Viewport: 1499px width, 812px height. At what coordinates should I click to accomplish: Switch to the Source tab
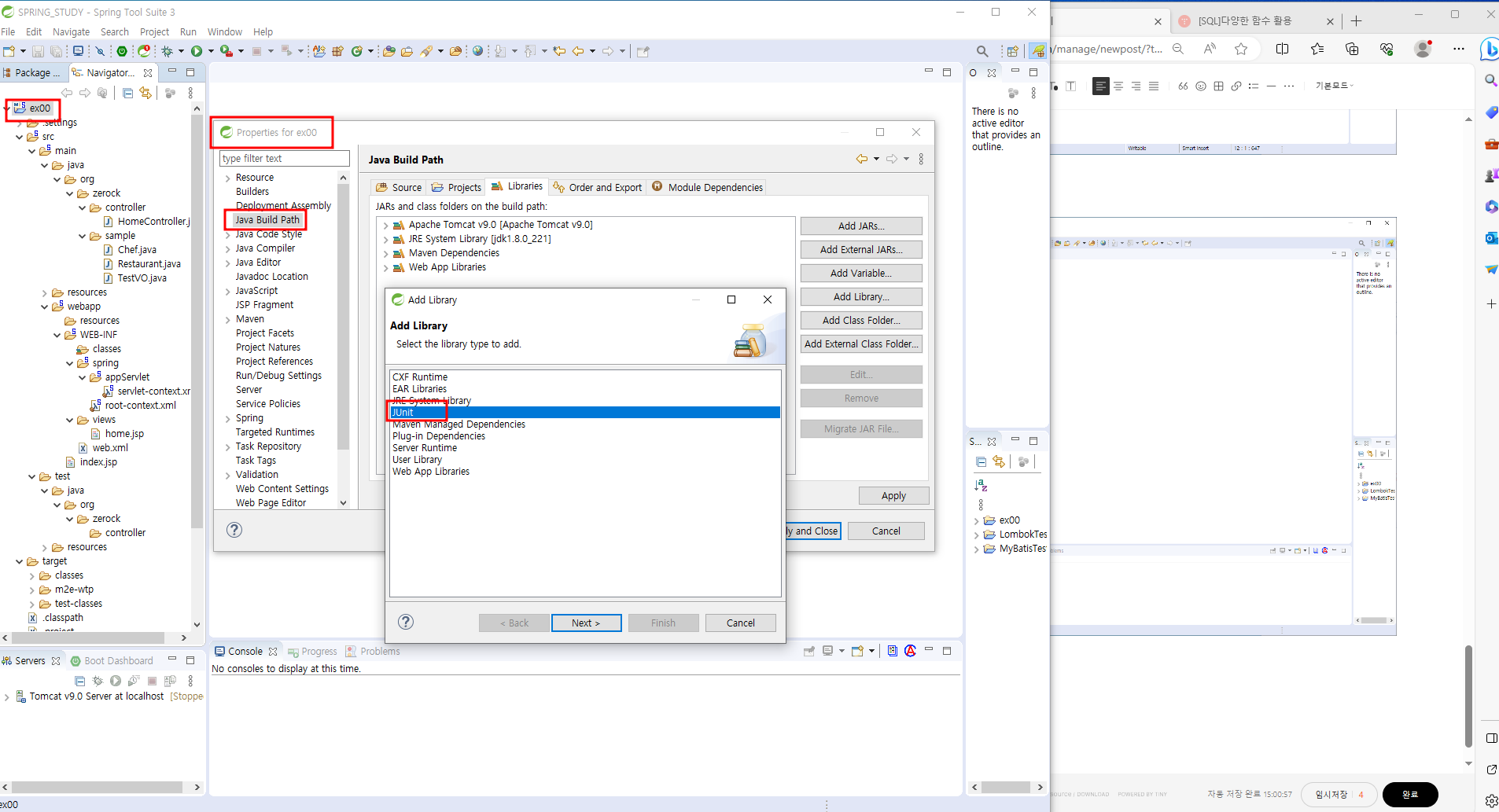tap(399, 187)
